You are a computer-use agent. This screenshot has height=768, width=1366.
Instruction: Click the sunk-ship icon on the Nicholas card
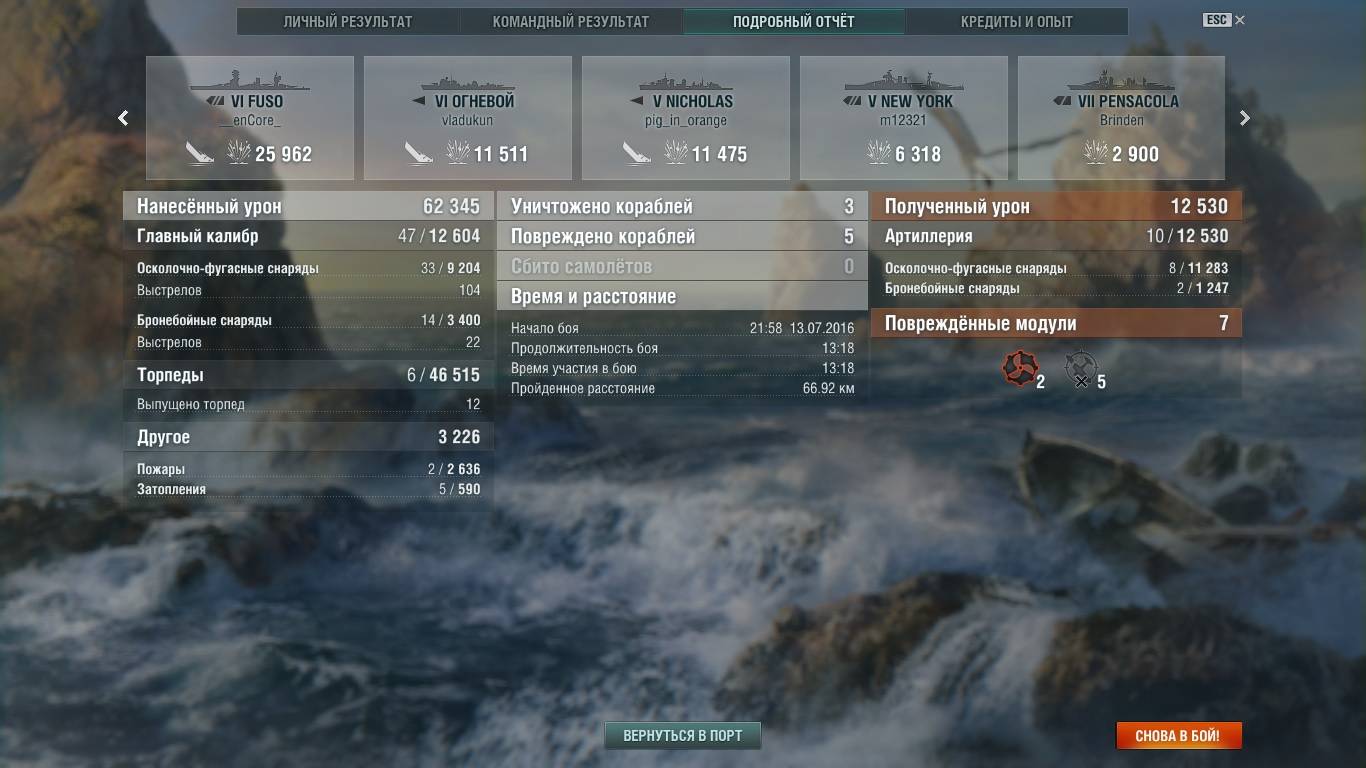tap(637, 153)
